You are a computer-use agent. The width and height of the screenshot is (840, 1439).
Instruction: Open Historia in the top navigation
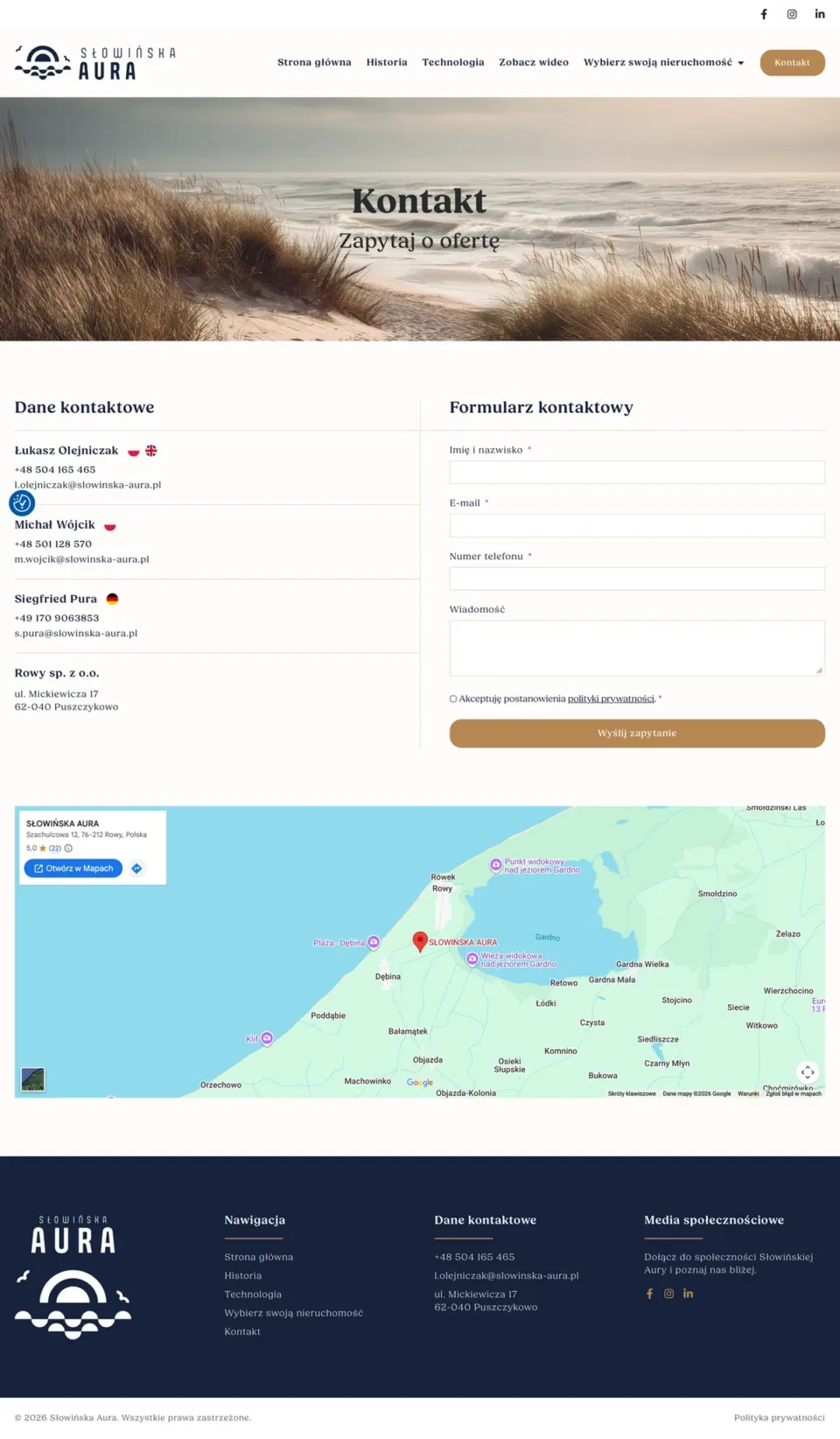click(387, 62)
